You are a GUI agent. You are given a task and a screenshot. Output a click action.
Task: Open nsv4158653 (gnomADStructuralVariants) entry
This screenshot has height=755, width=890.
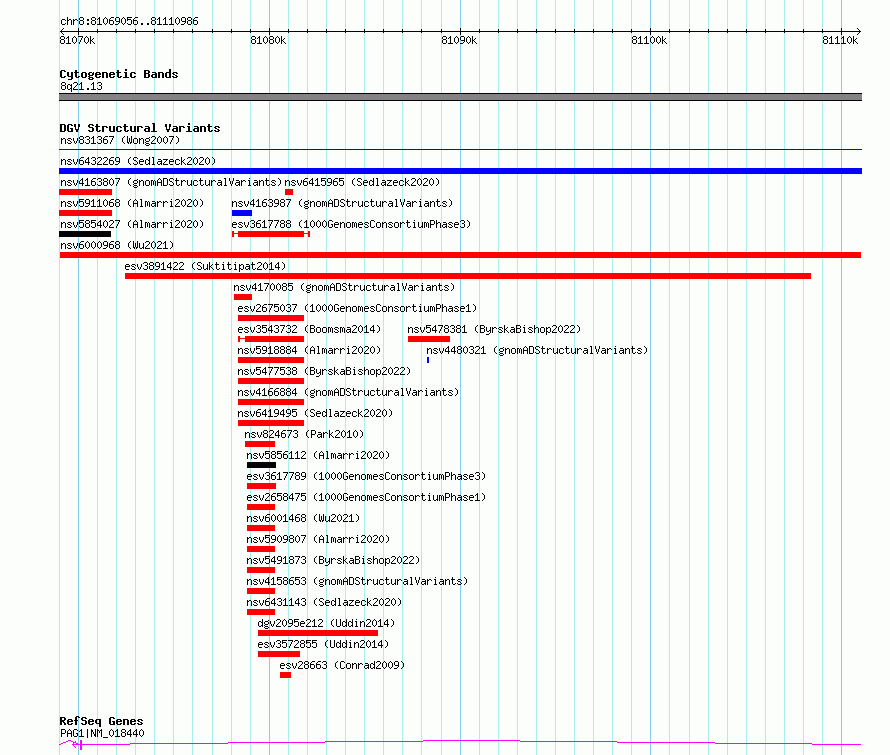point(357,581)
